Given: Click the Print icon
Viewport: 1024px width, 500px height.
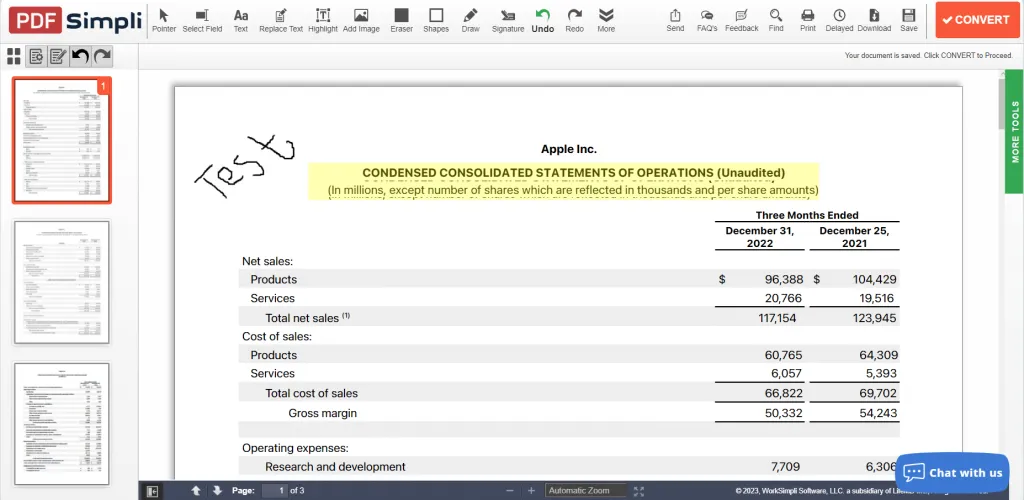Looking at the screenshot, I should tap(808, 20).
